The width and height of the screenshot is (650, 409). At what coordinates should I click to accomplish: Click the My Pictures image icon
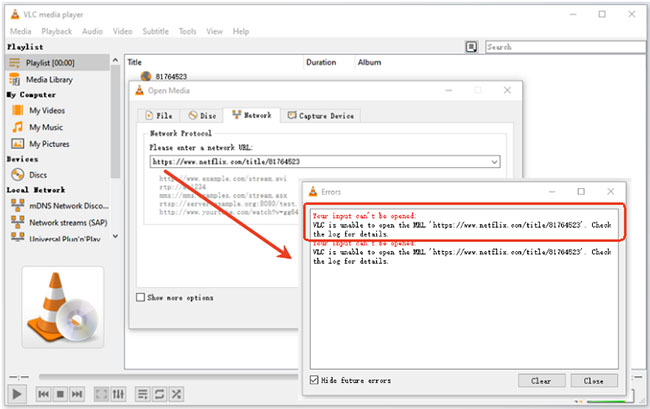(17, 144)
